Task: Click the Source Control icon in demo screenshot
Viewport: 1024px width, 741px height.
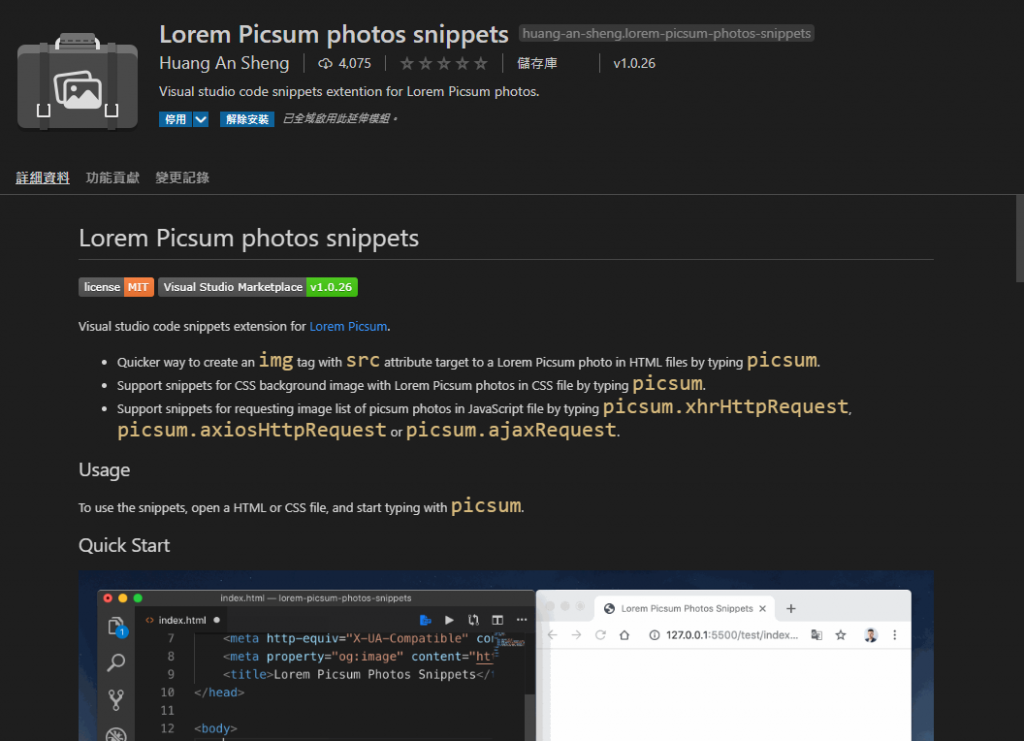Action: (x=116, y=700)
